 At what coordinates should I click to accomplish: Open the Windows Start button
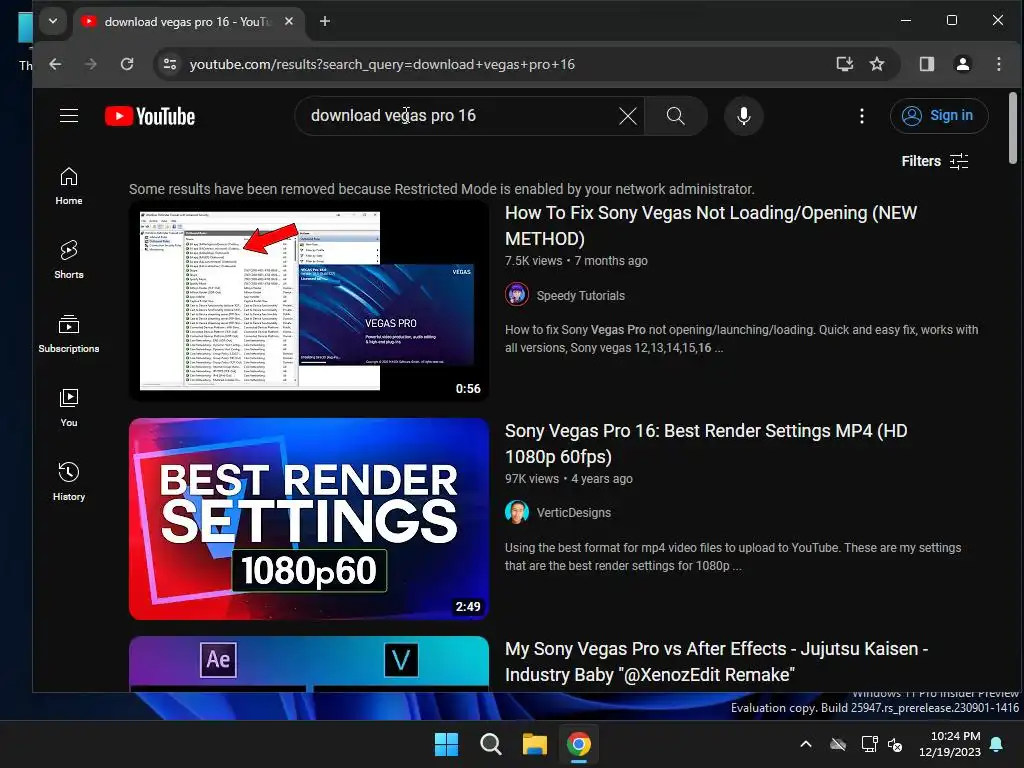click(x=447, y=744)
